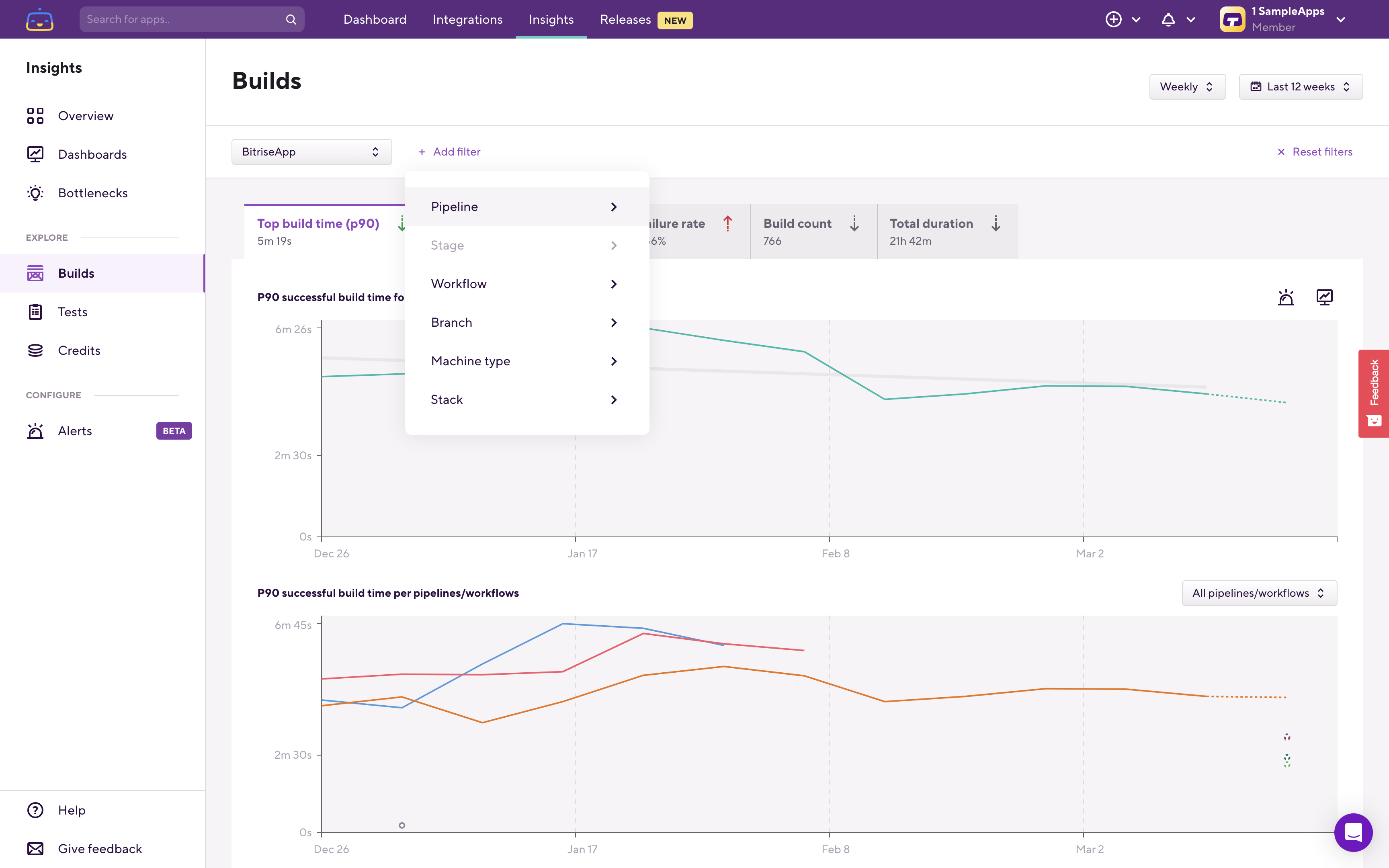The height and width of the screenshot is (868, 1389).
Task: Open the notifications bell icon
Action: tap(1168, 20)
